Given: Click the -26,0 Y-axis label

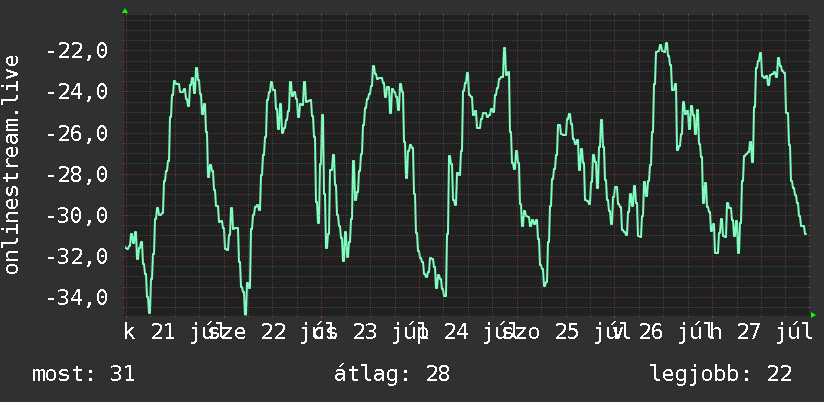Looking at the screenshot, I should [77, 133].
